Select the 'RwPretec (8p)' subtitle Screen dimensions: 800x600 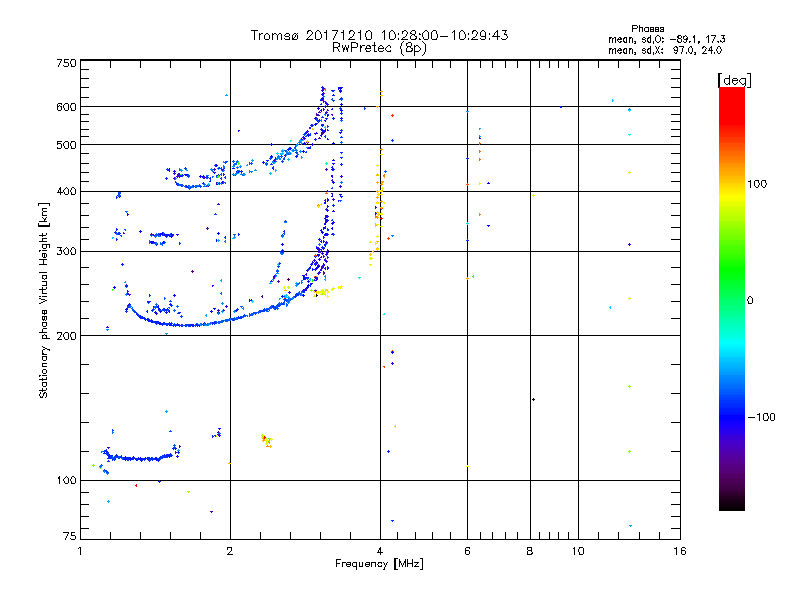point(379,48)
